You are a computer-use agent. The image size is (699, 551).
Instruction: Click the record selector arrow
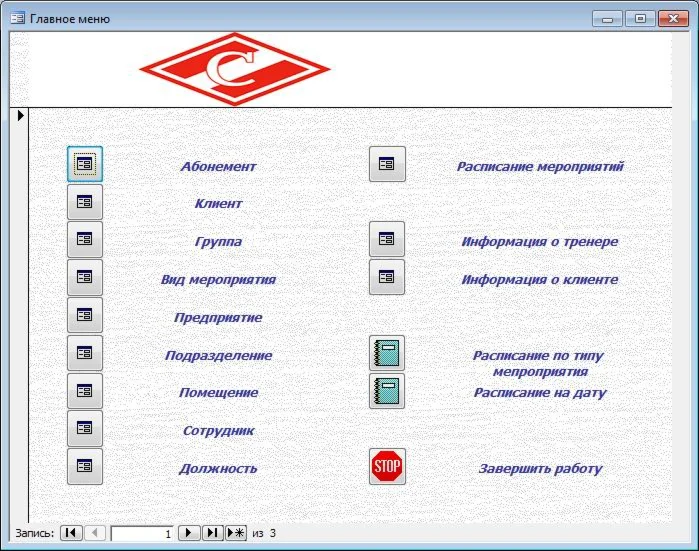20,115
